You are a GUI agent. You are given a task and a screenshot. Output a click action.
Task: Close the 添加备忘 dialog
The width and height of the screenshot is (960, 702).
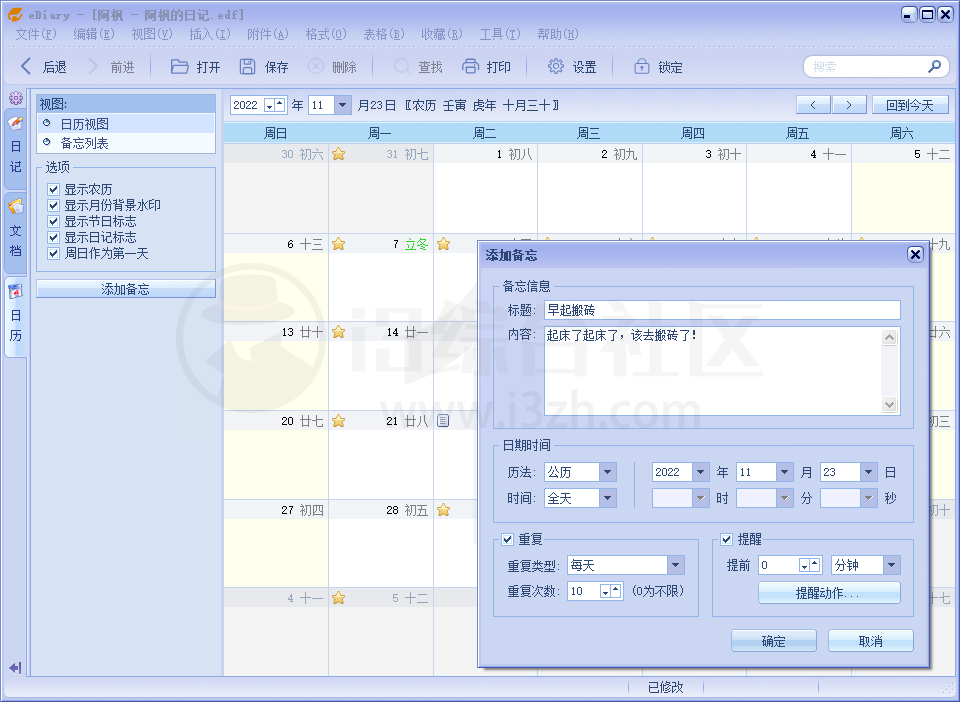(915, 255)
